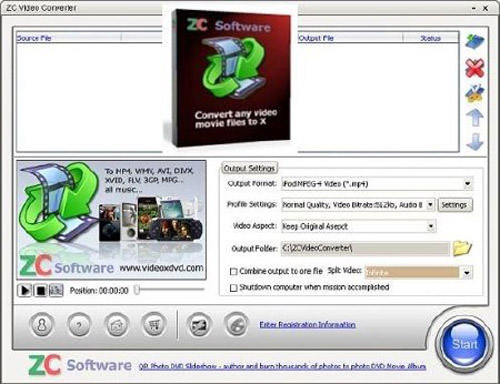This screenshot has height=384, width=500.
Task: Click the round help question mark icon
Action: (x=79, y=324)
